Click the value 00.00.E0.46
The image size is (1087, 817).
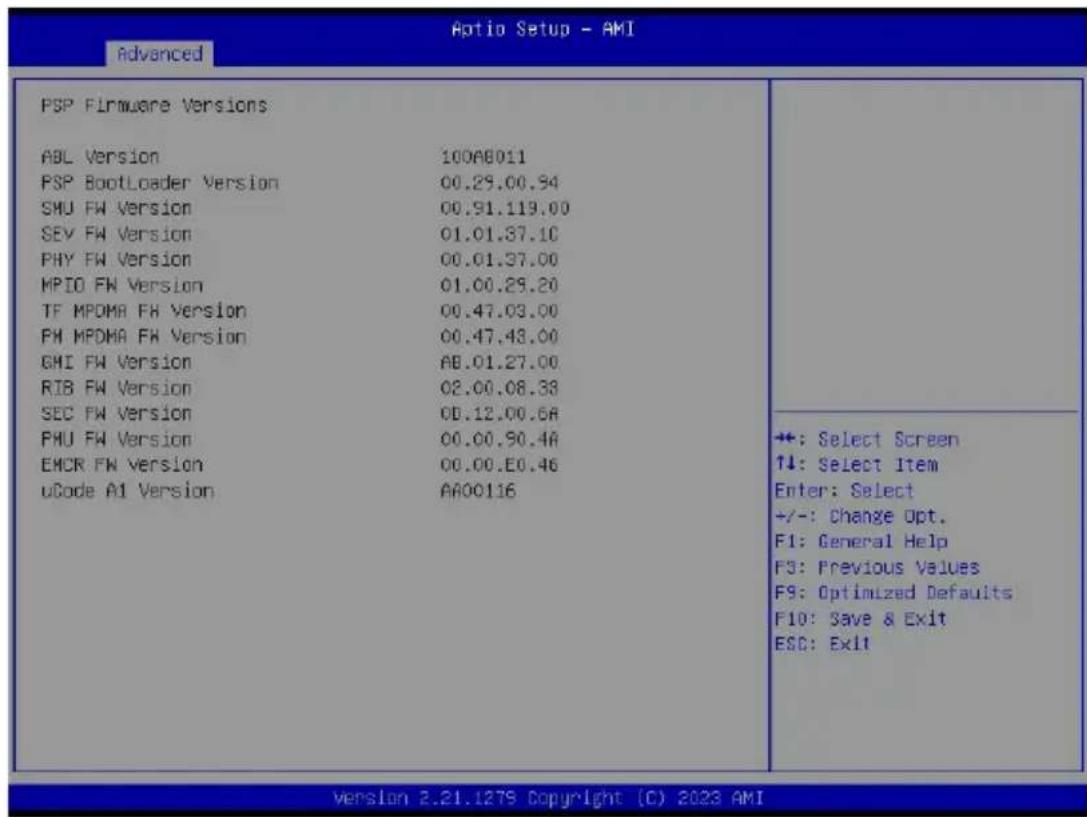coord(499,465)
